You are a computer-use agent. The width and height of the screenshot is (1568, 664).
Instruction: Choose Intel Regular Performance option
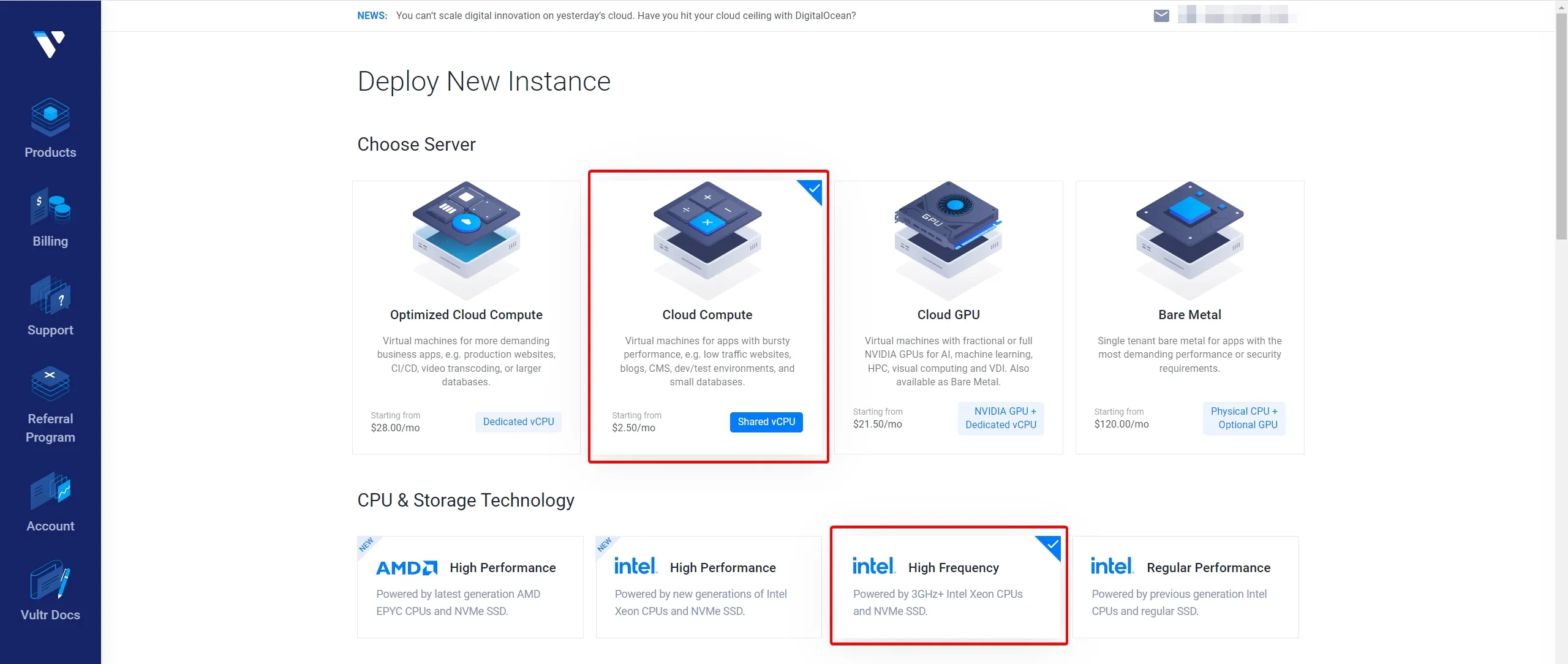[x=1185, y=587]
